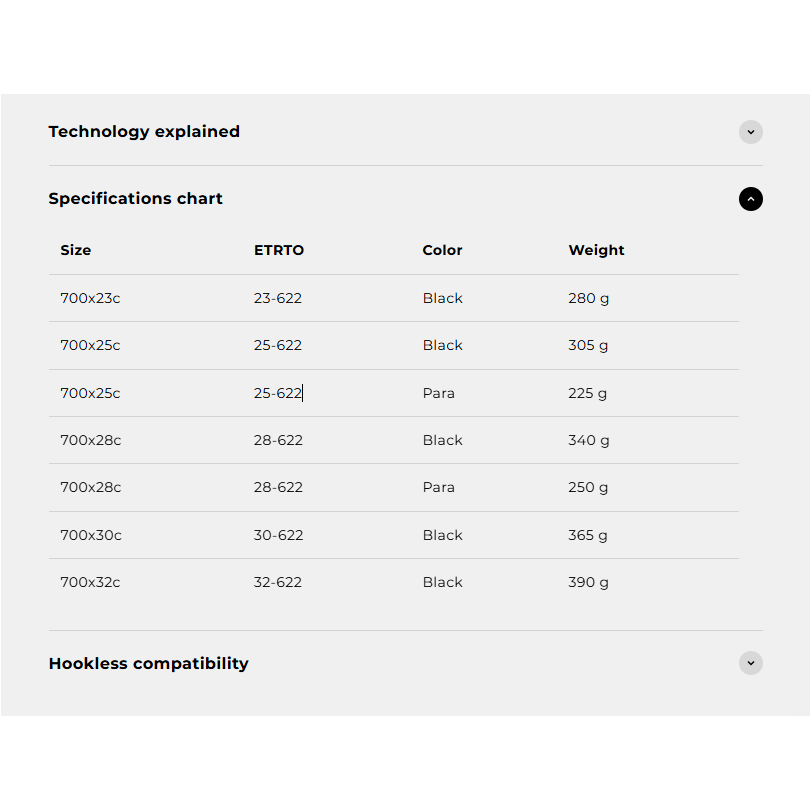
Task: Click the 340 g weight cell
Action: click(x=589, y=441)
